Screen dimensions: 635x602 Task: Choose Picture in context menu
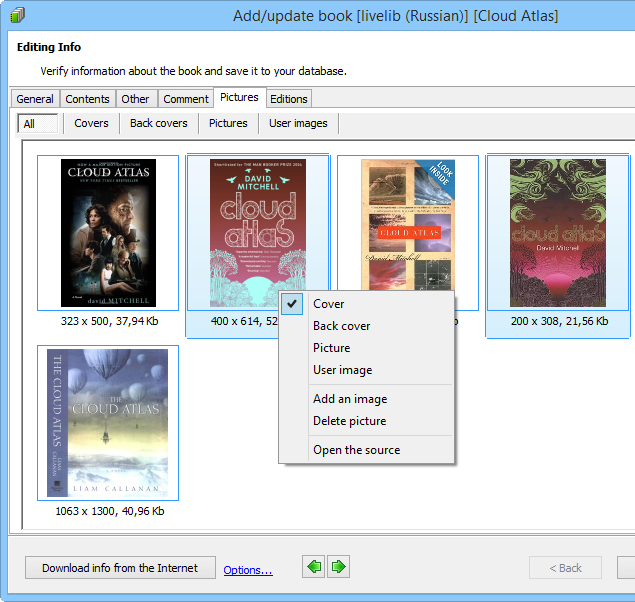point(366,348)
